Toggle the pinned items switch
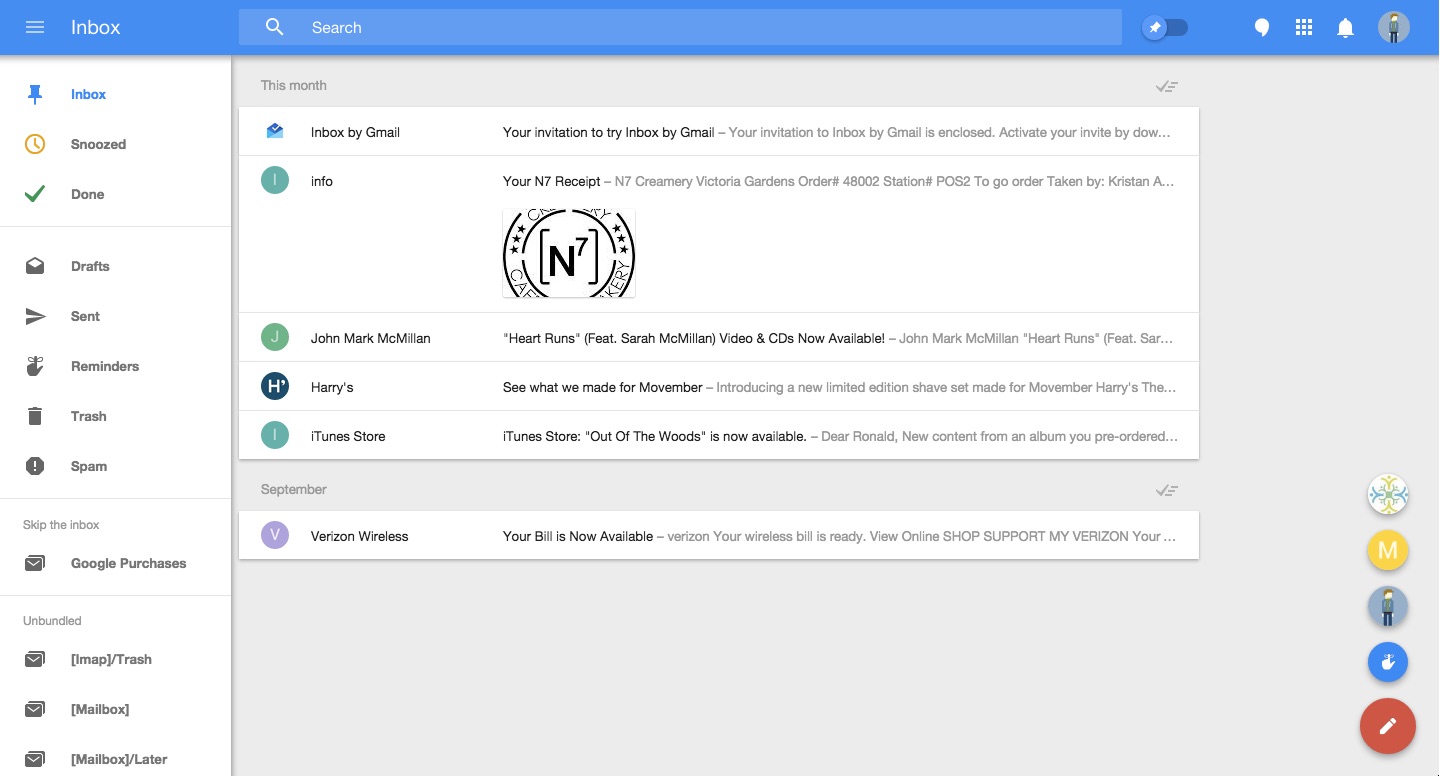The image size is (1440, 776). coord(1165,28)
